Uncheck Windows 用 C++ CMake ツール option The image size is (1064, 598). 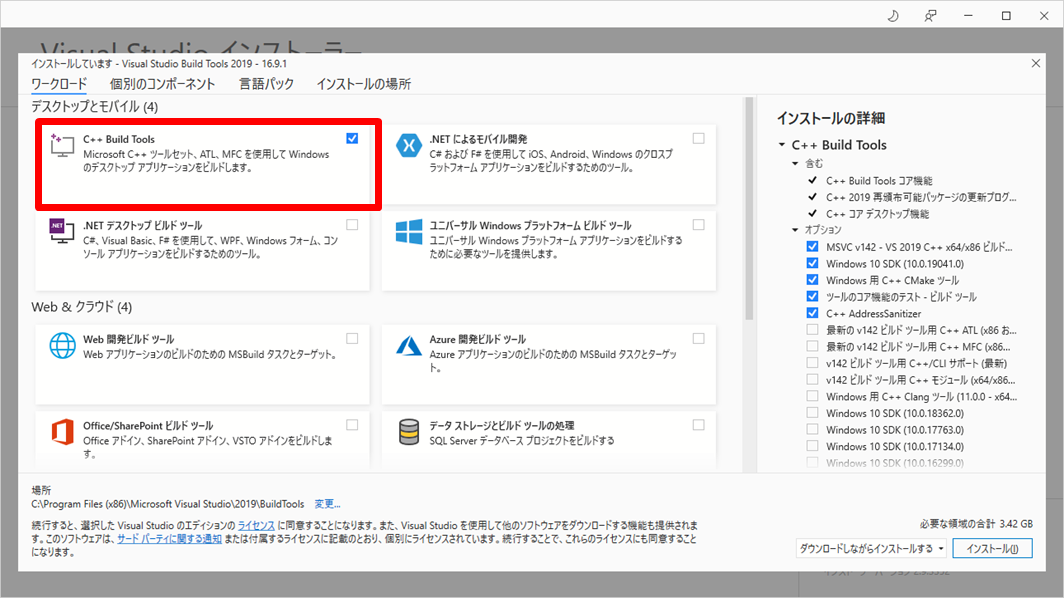click(812, 280)
